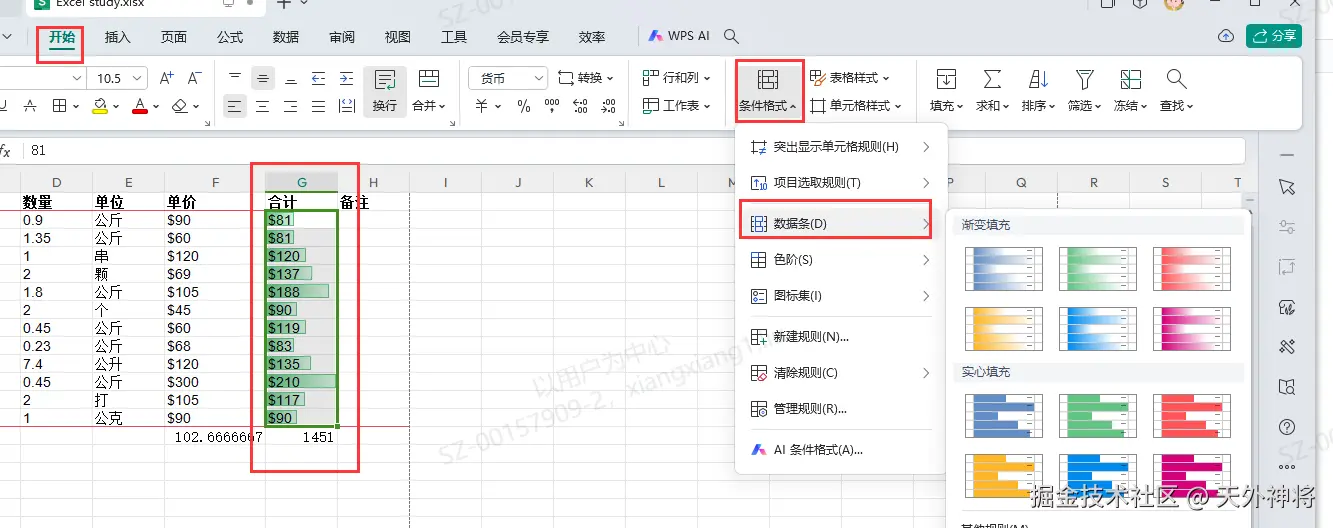Open the 突出显示单元格规则 submenu

click(840, 147)
